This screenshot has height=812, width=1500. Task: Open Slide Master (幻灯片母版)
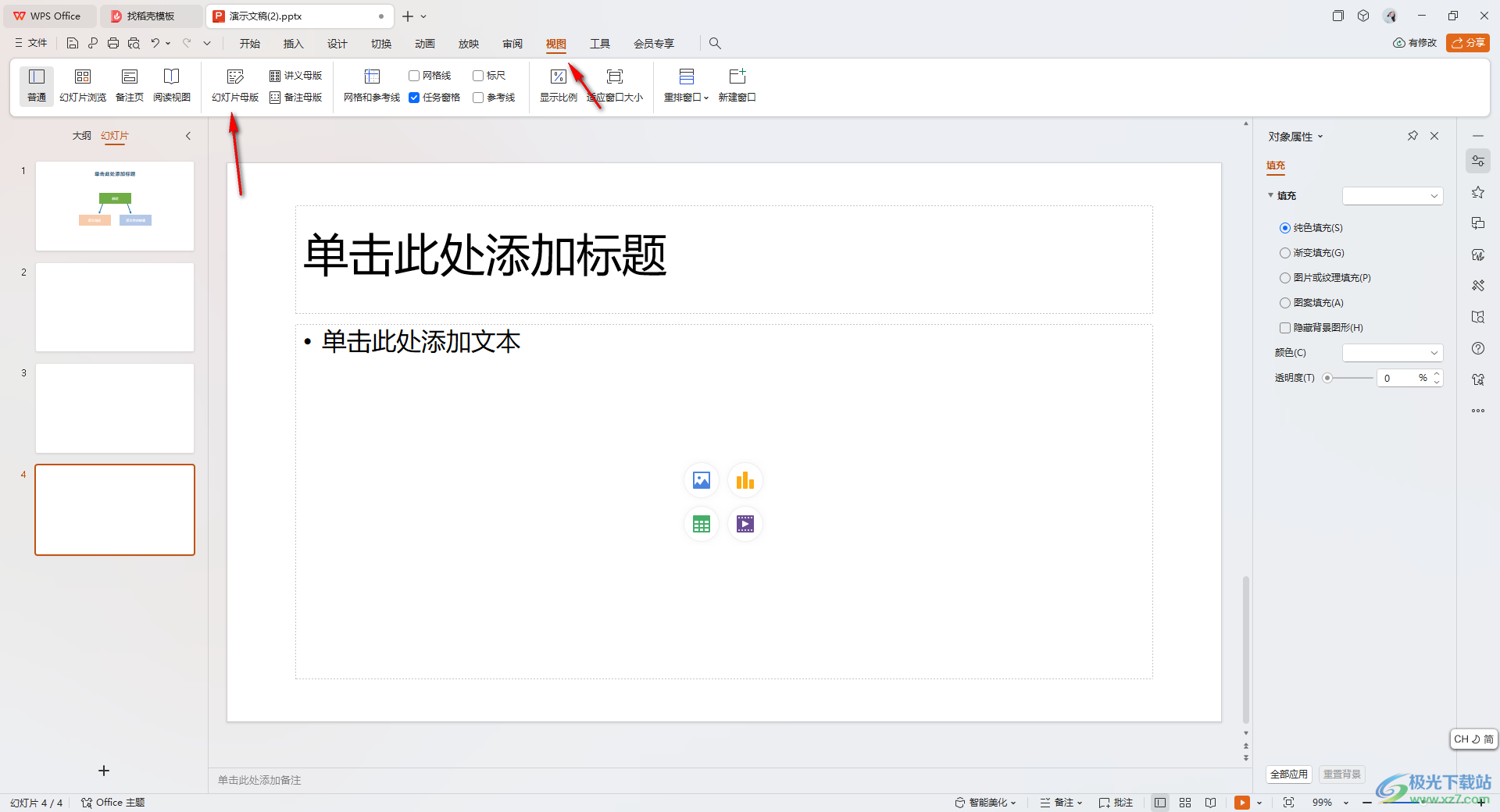[x=235, y=86]
